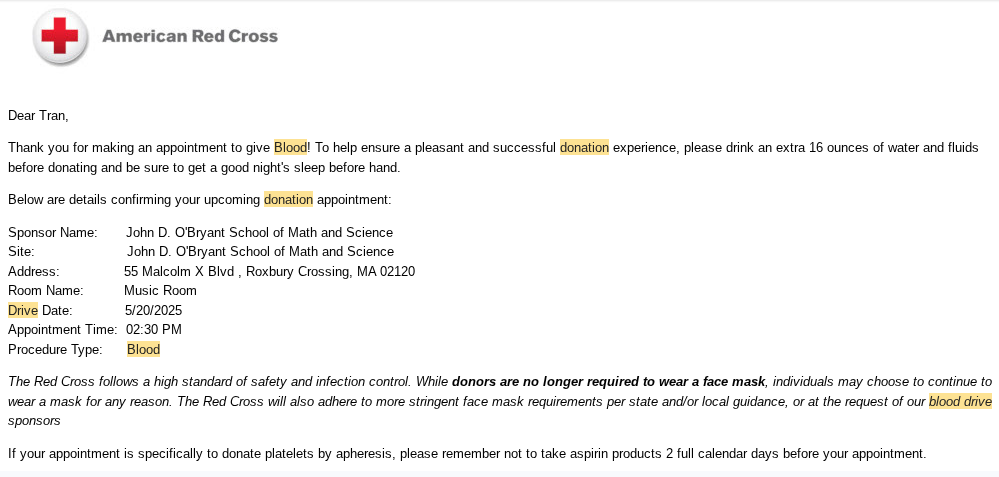The width and height of the screenshot is (999, 477).
Task: Click the "Room Name:" label
Action: (x=45, y=291)
